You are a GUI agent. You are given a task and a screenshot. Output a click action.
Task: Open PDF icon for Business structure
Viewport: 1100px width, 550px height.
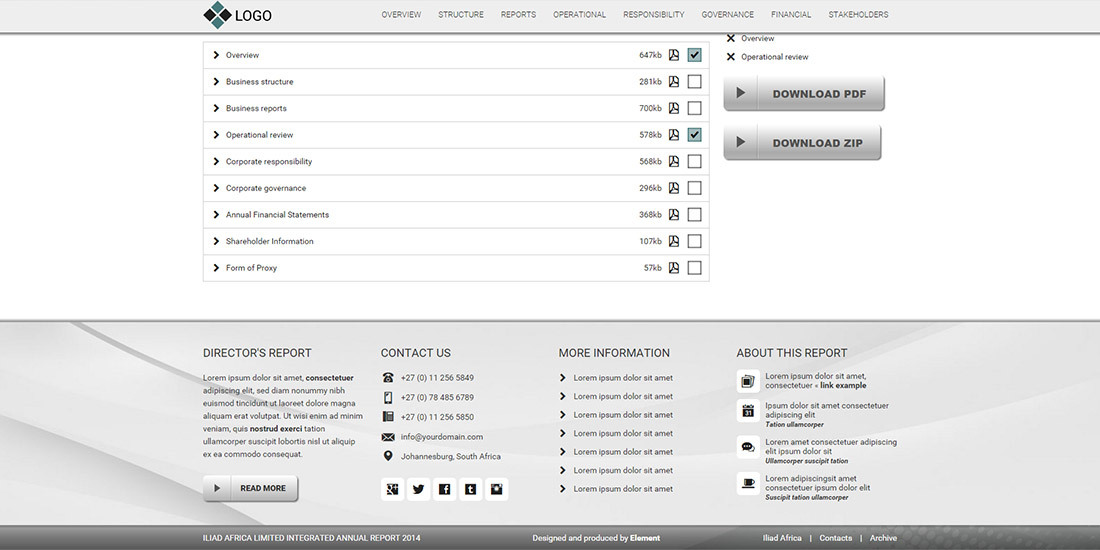tap(673, 82)
